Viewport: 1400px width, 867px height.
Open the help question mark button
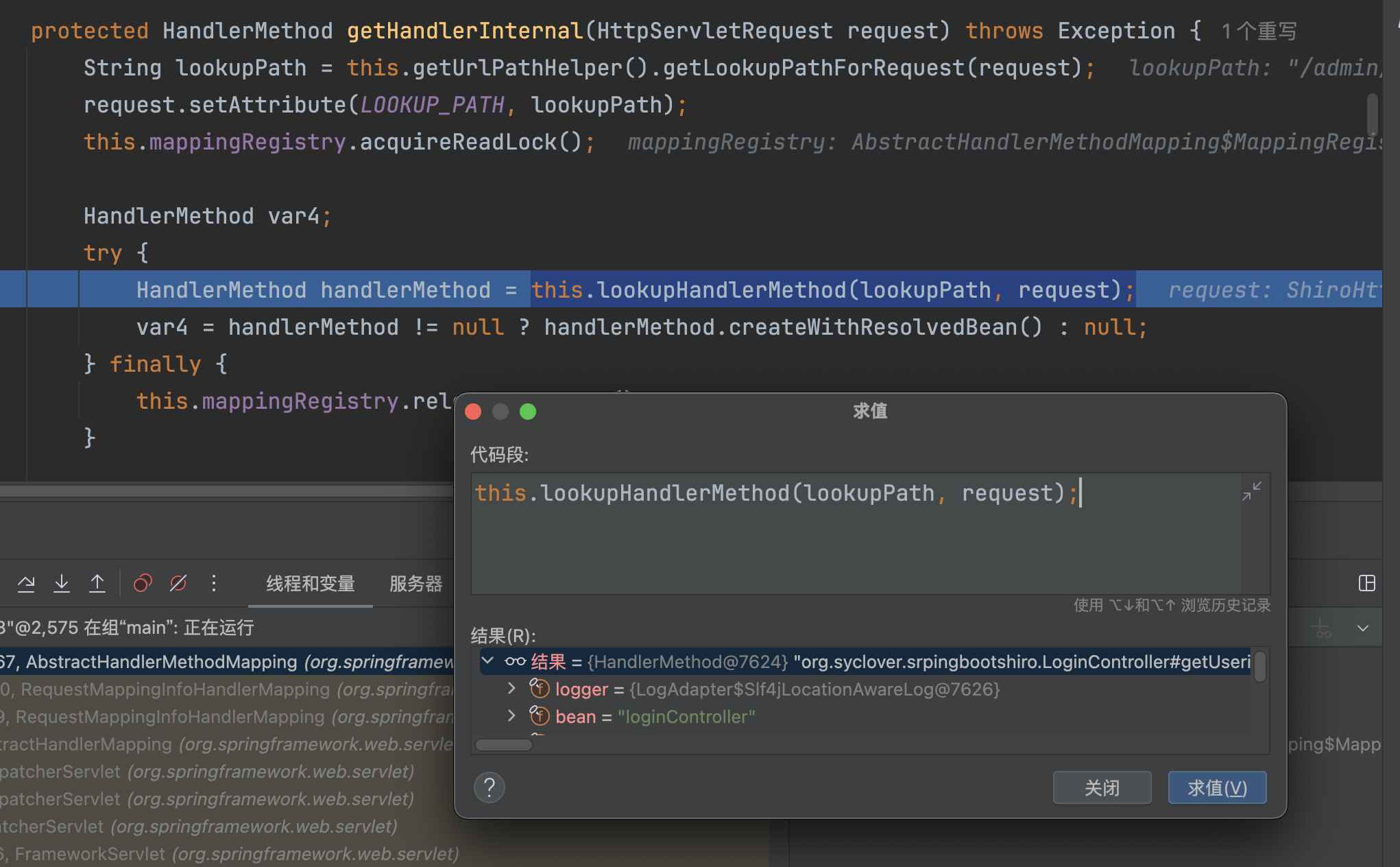click(490, 787)
